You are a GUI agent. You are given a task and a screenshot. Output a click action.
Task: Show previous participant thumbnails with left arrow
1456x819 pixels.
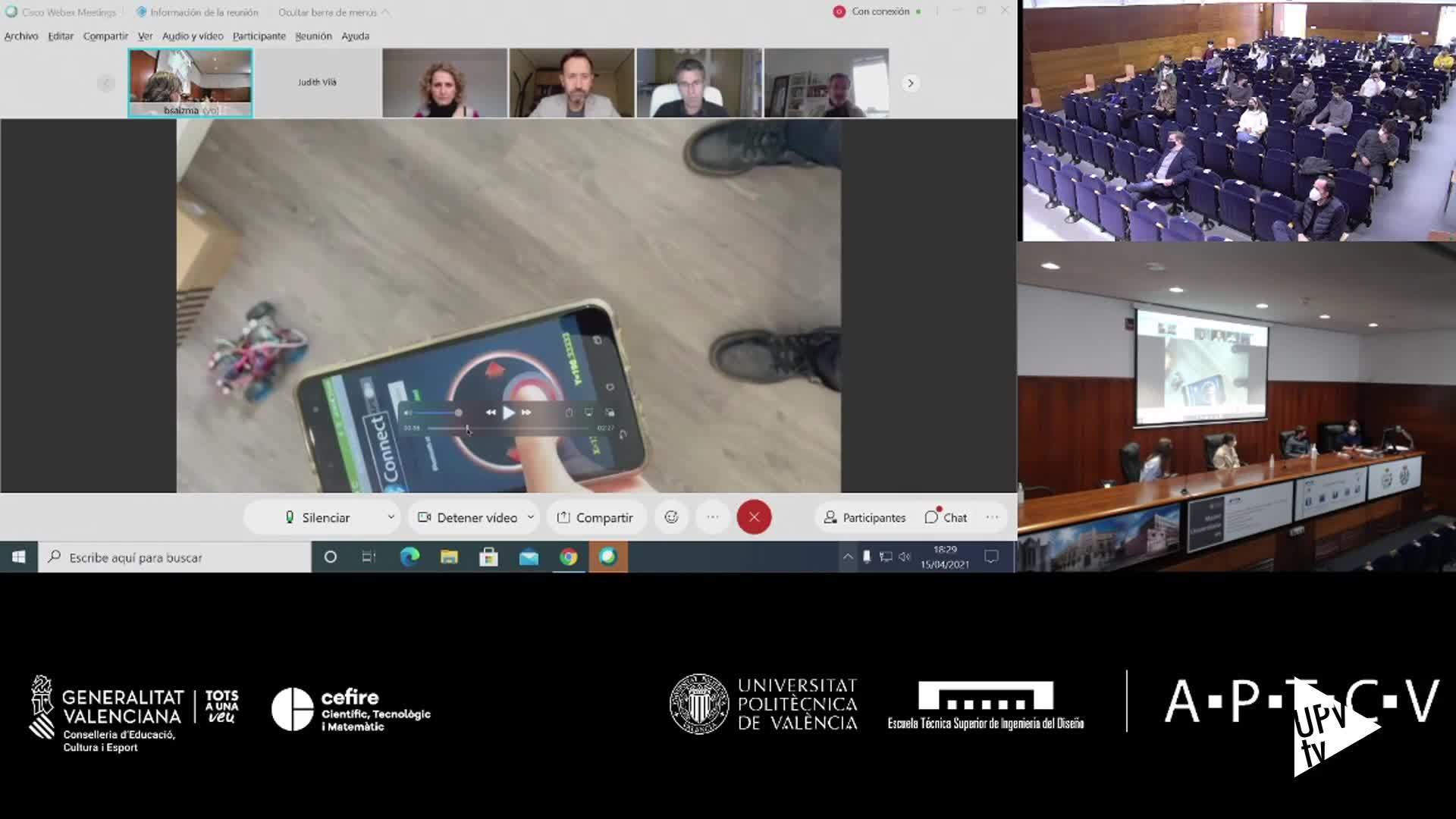point(106,83)
